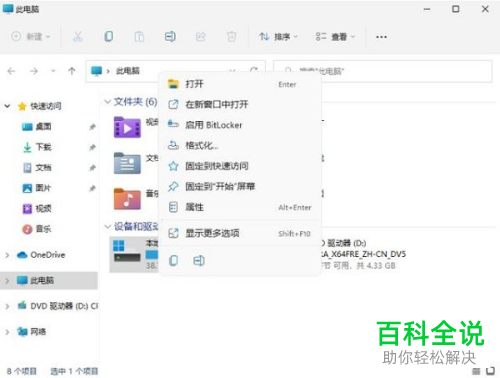Open the 新建 (New) dropdown
500x378 pixels.
[x=31, y=36]
